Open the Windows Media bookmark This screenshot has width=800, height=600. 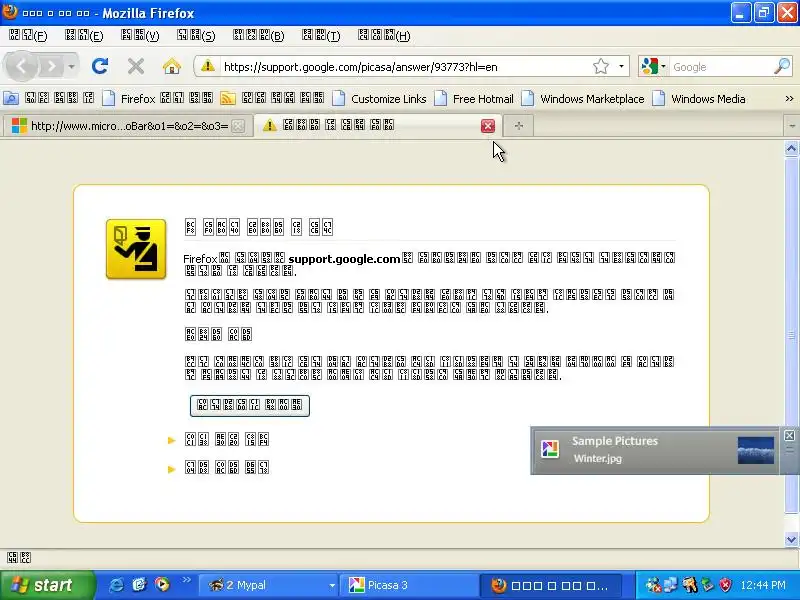[x=699, y=98]
